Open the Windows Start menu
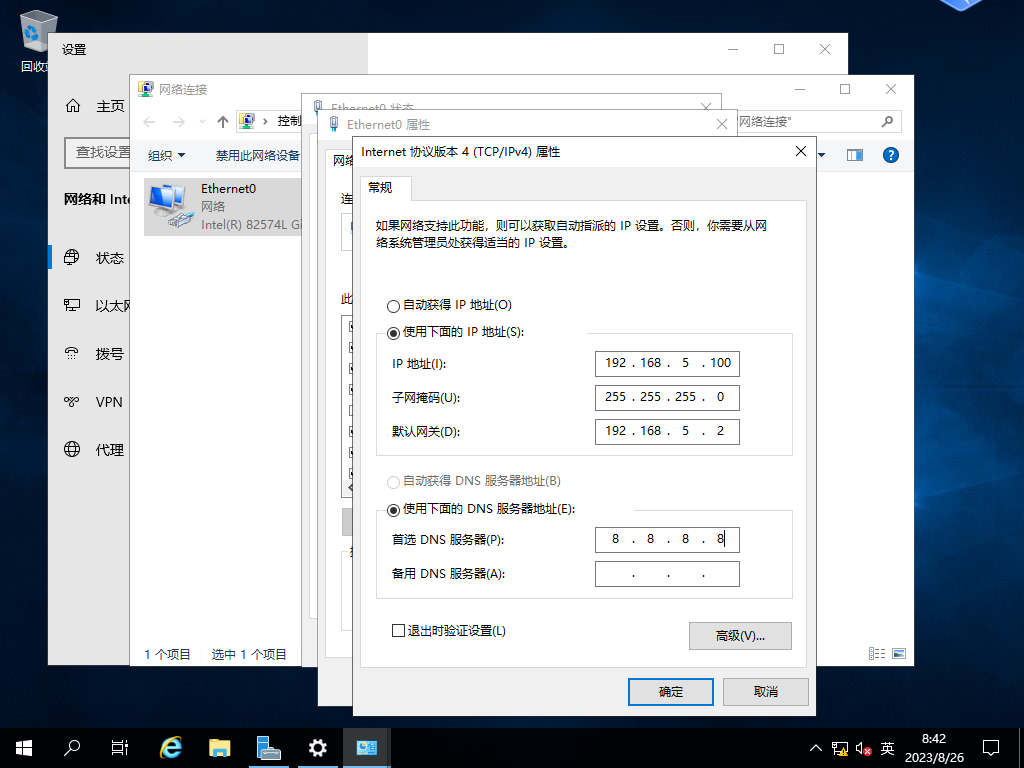1024x768 pixels. tap(24, 747)
